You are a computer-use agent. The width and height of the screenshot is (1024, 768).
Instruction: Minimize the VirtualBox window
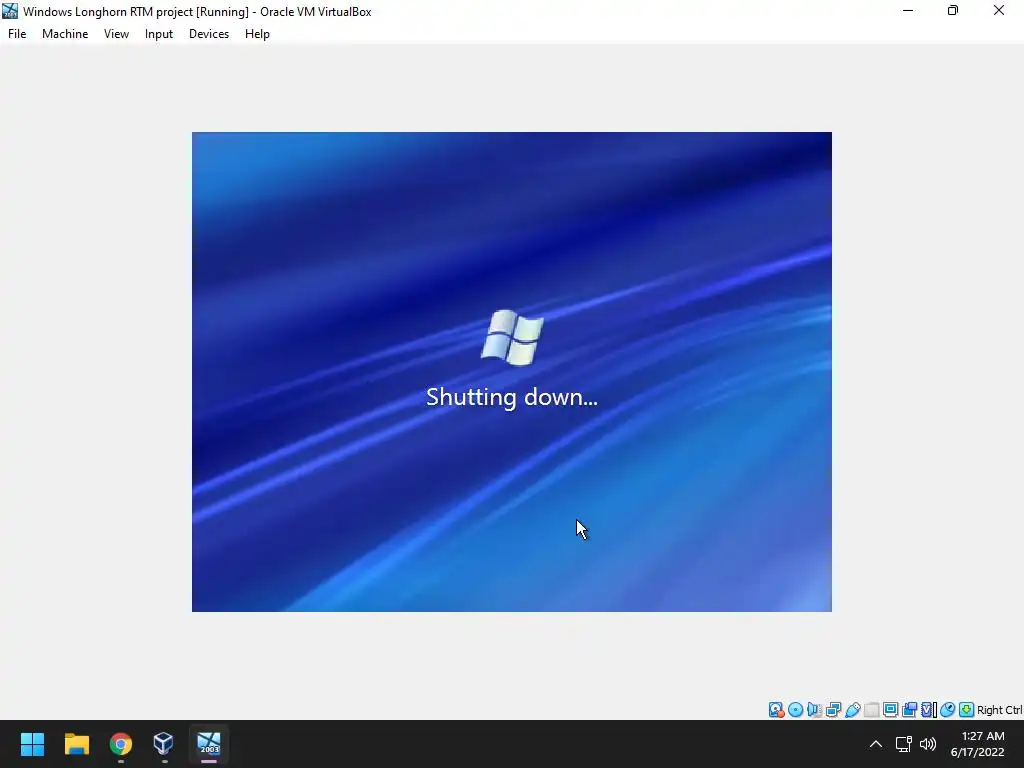(908, 11)
